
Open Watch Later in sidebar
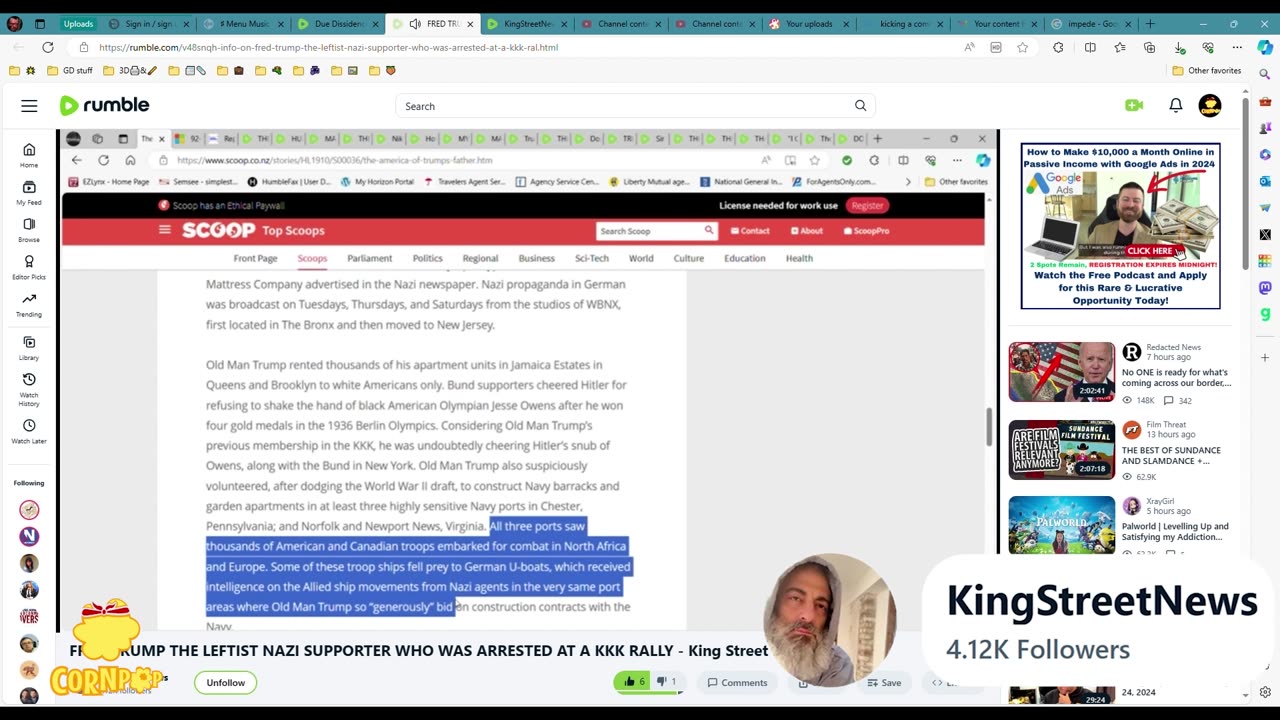coord(29,431)
